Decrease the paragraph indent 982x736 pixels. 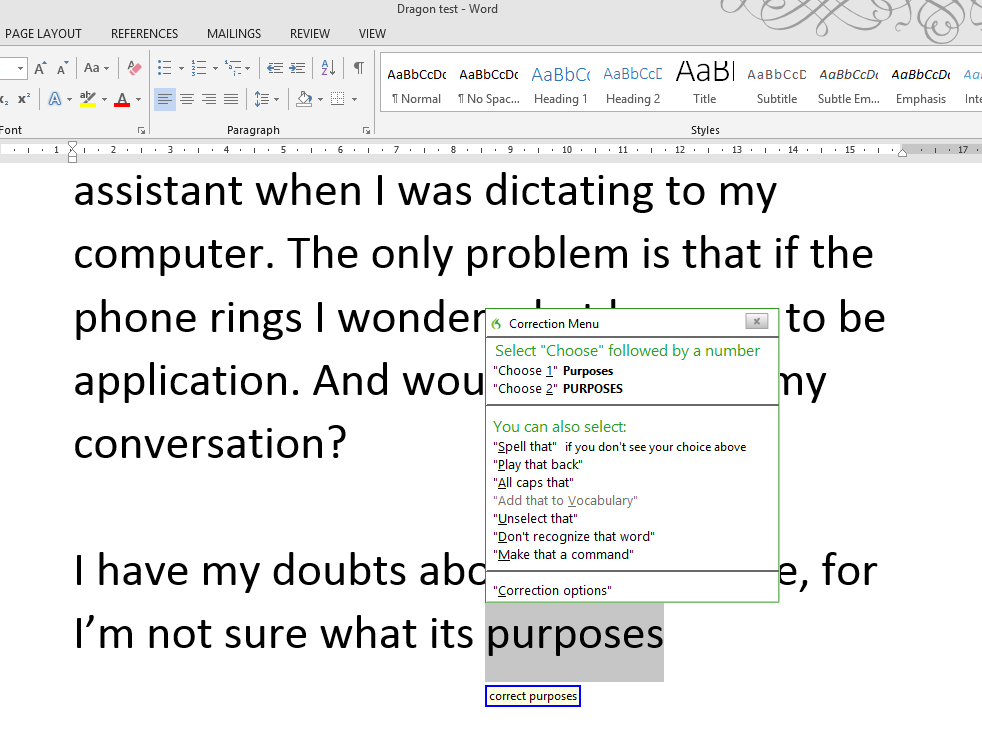pyautogui.click(x=274, y=68)
